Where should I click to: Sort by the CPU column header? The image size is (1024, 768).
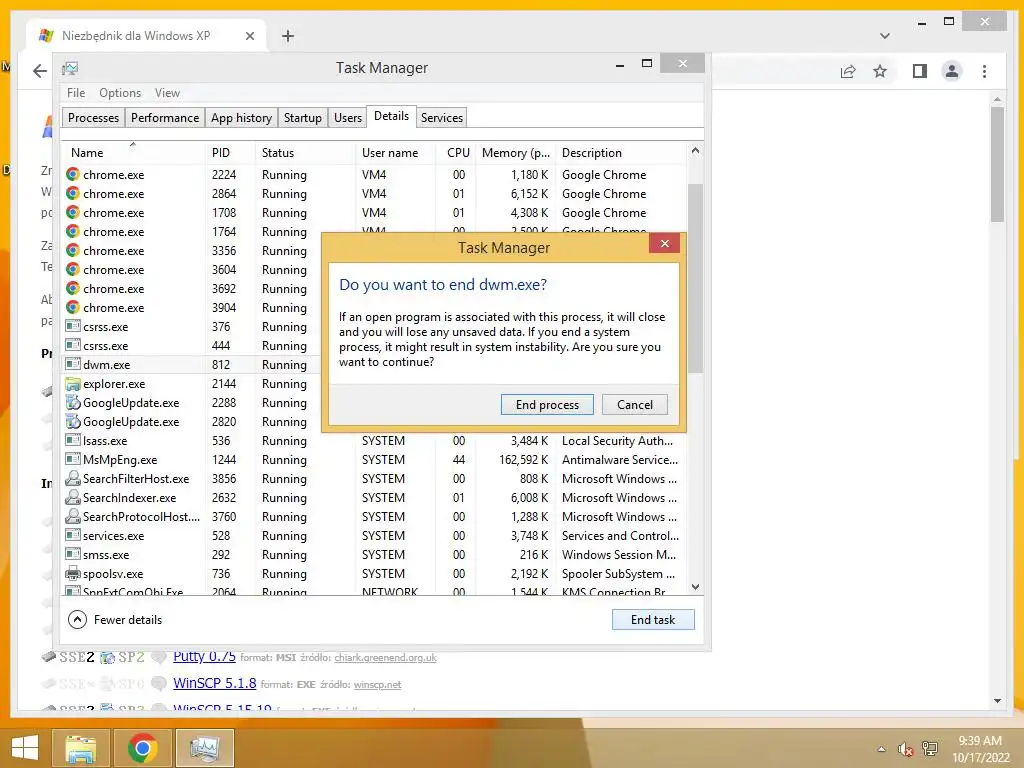point(458,153)
